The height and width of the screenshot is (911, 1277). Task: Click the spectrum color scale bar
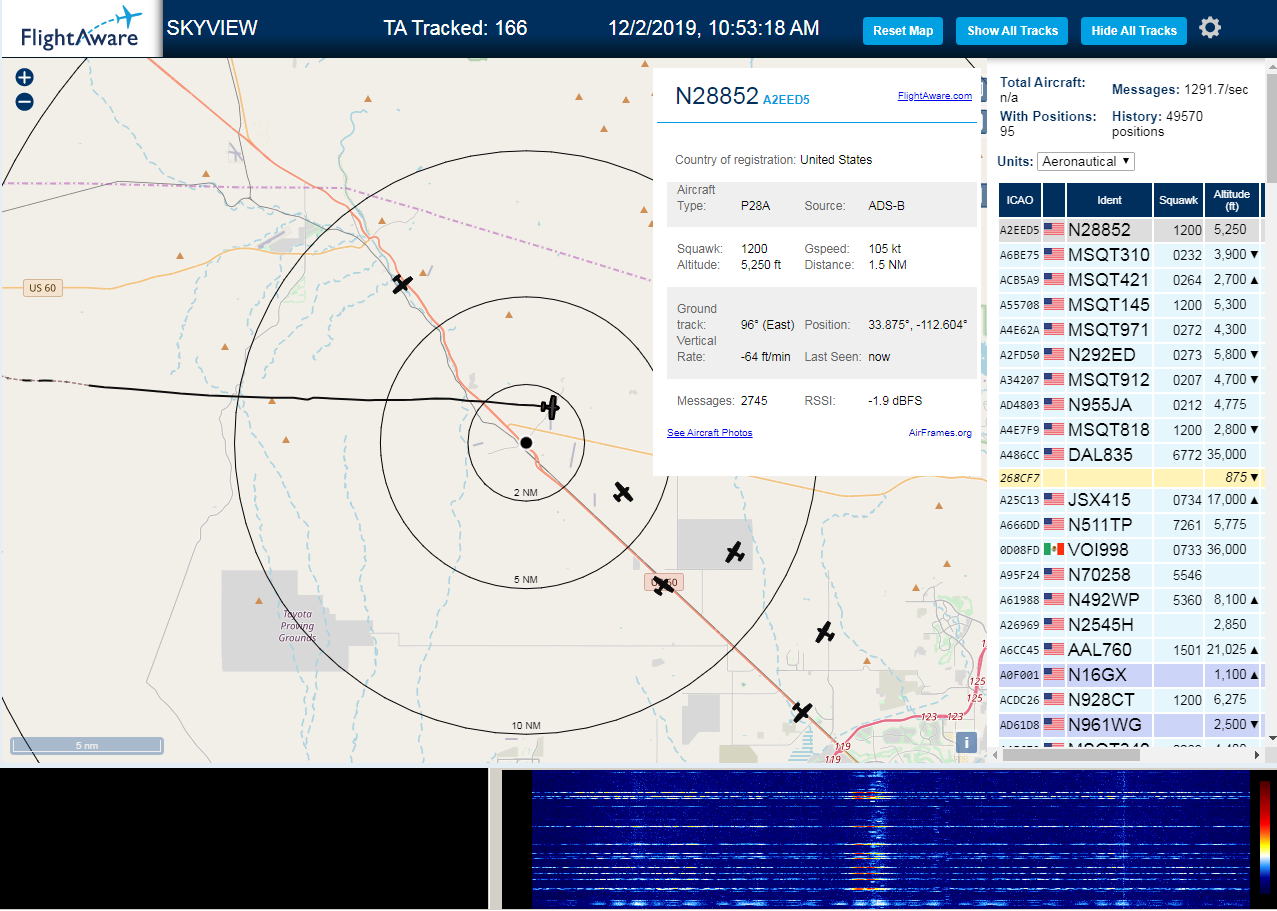(1265, 836)
